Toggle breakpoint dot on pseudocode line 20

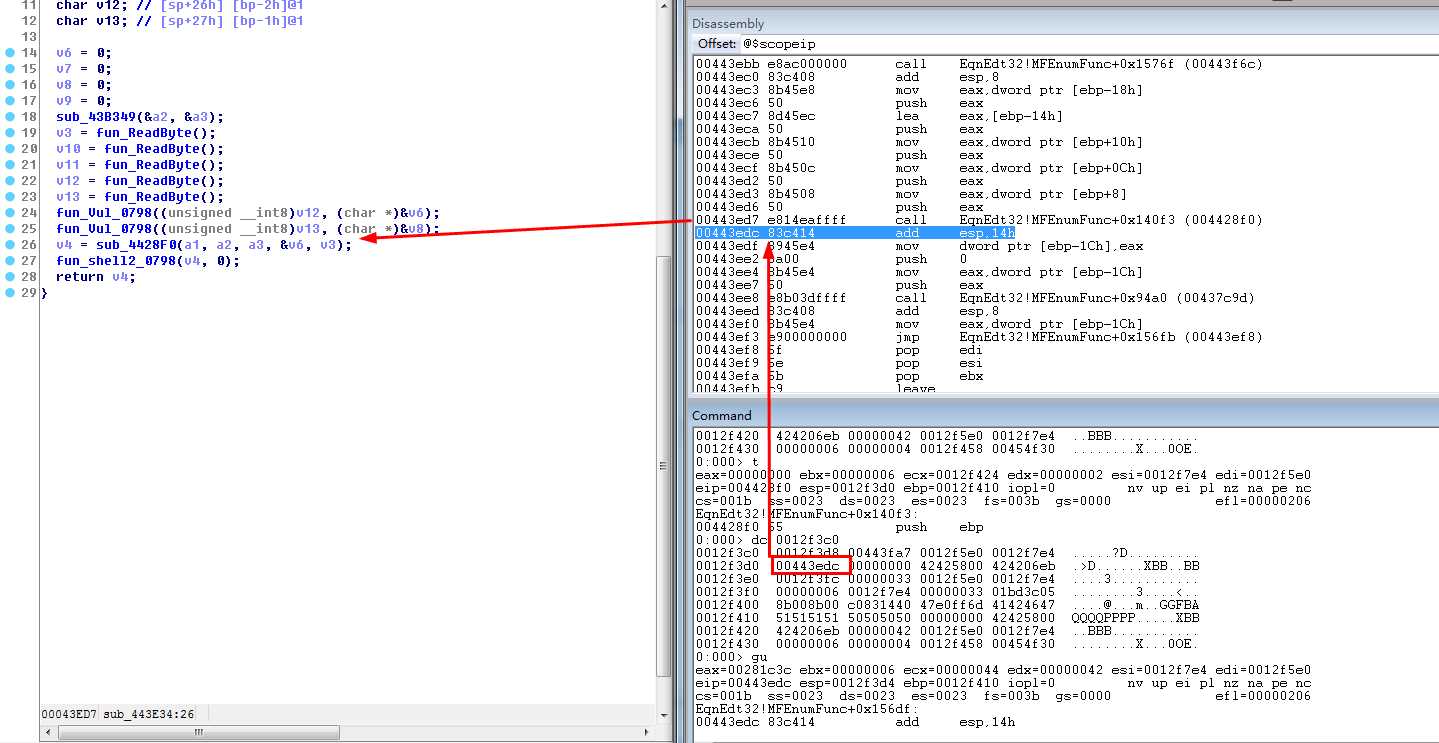click(x=9, y=148)
